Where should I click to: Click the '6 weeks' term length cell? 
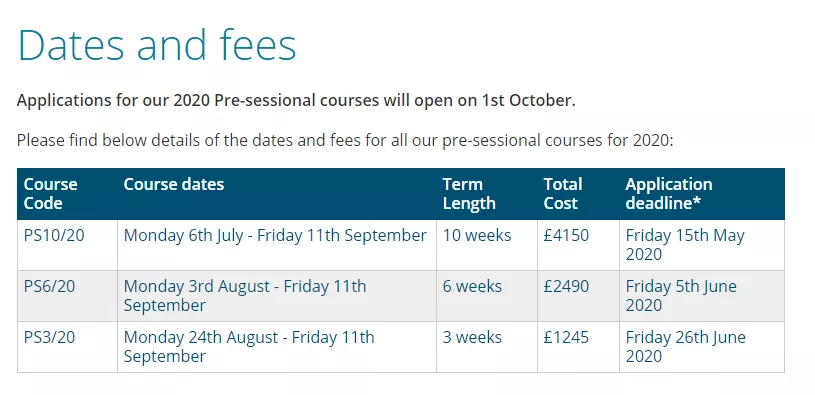click(x=487, y=296)
